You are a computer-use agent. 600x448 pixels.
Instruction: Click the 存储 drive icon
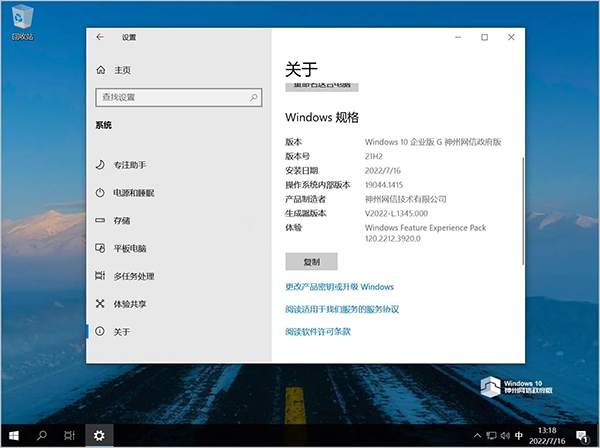click(x=100, y=220)
